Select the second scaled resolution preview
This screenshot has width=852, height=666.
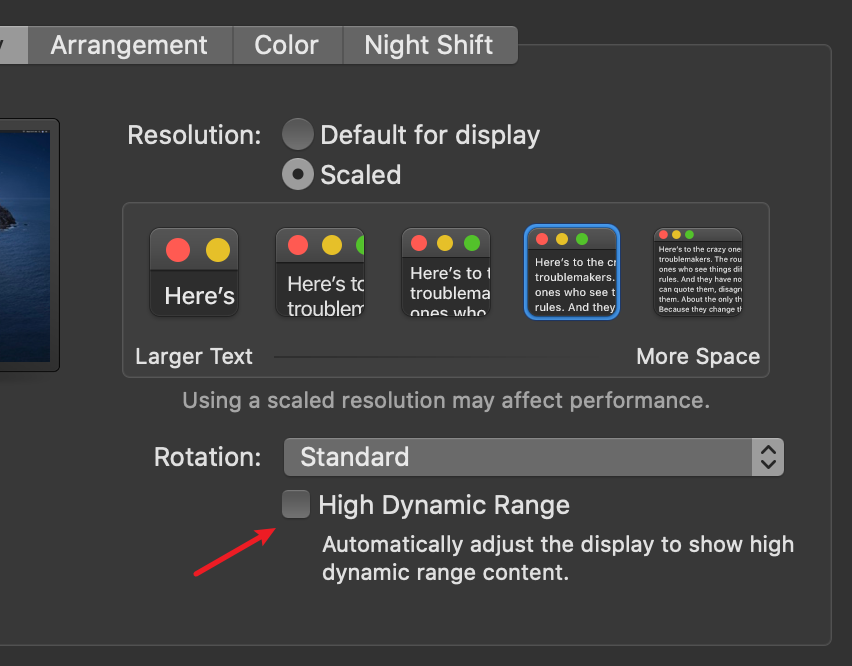(x=320, y=272)
